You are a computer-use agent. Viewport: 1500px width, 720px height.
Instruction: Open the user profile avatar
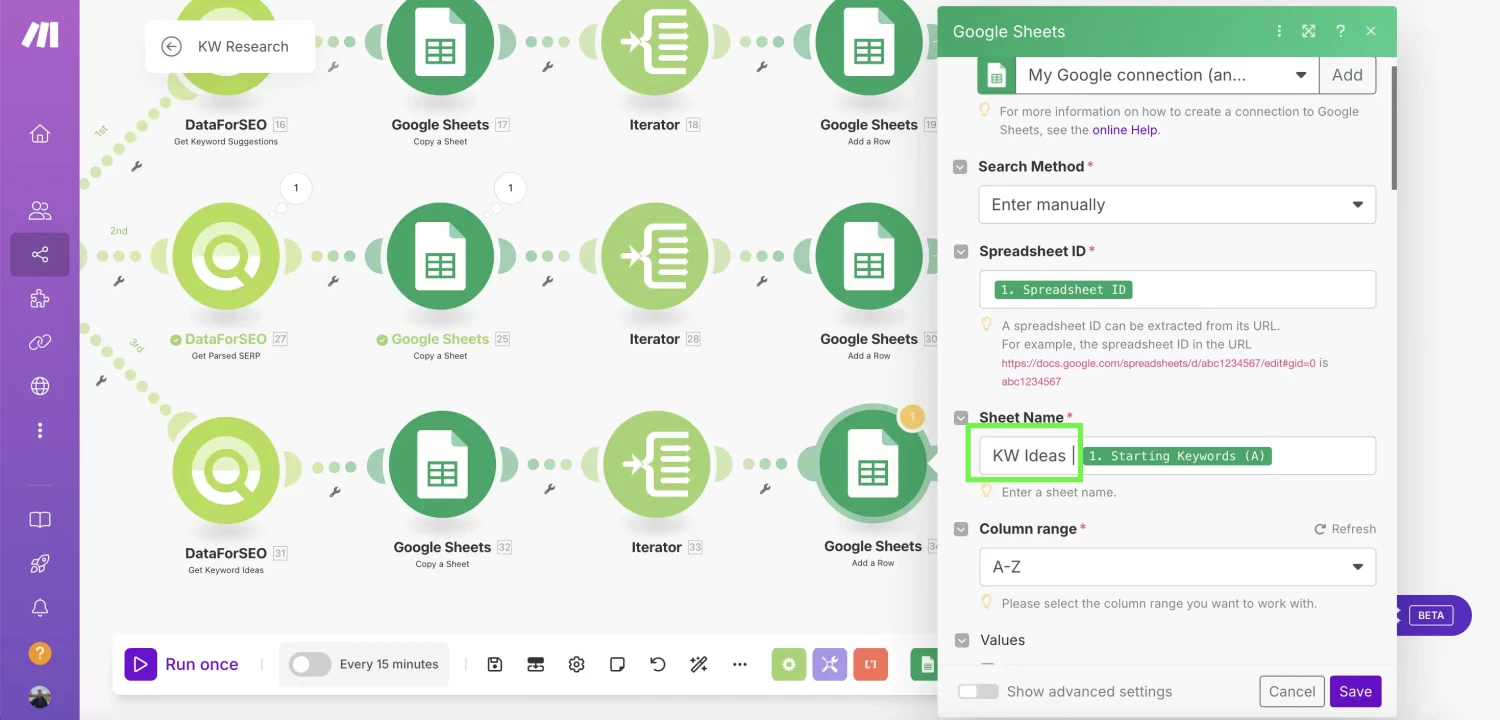[x=40, y=697]
